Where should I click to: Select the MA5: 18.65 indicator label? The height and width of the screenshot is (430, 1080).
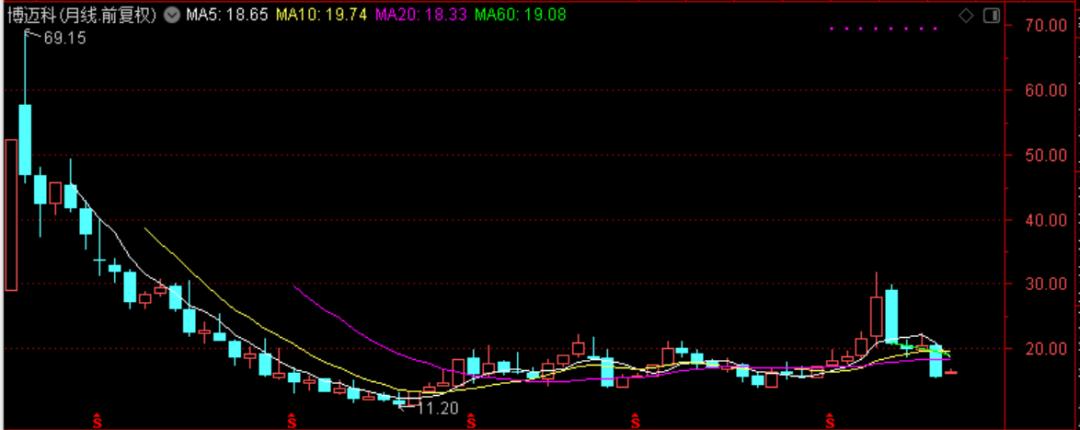pyautogui.click(x=227, y=14)
